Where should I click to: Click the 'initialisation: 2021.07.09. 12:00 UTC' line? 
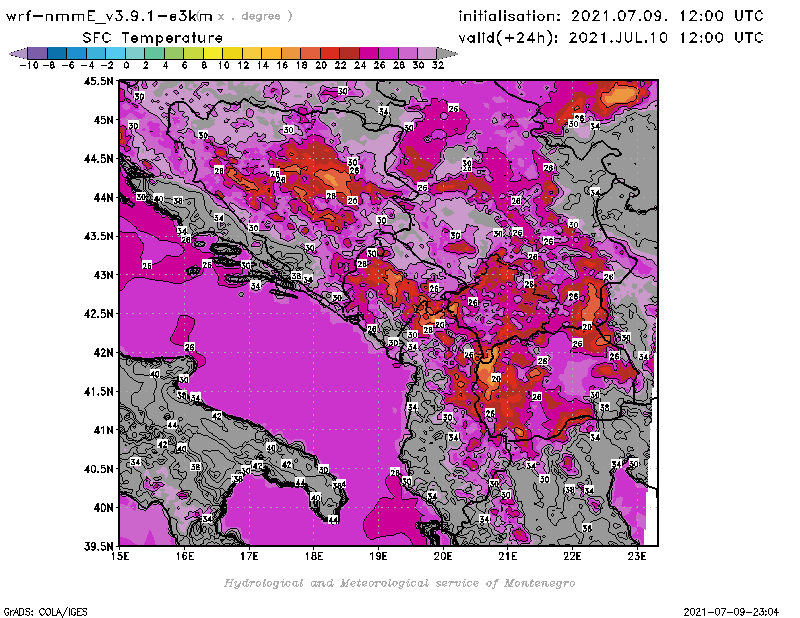611,16
